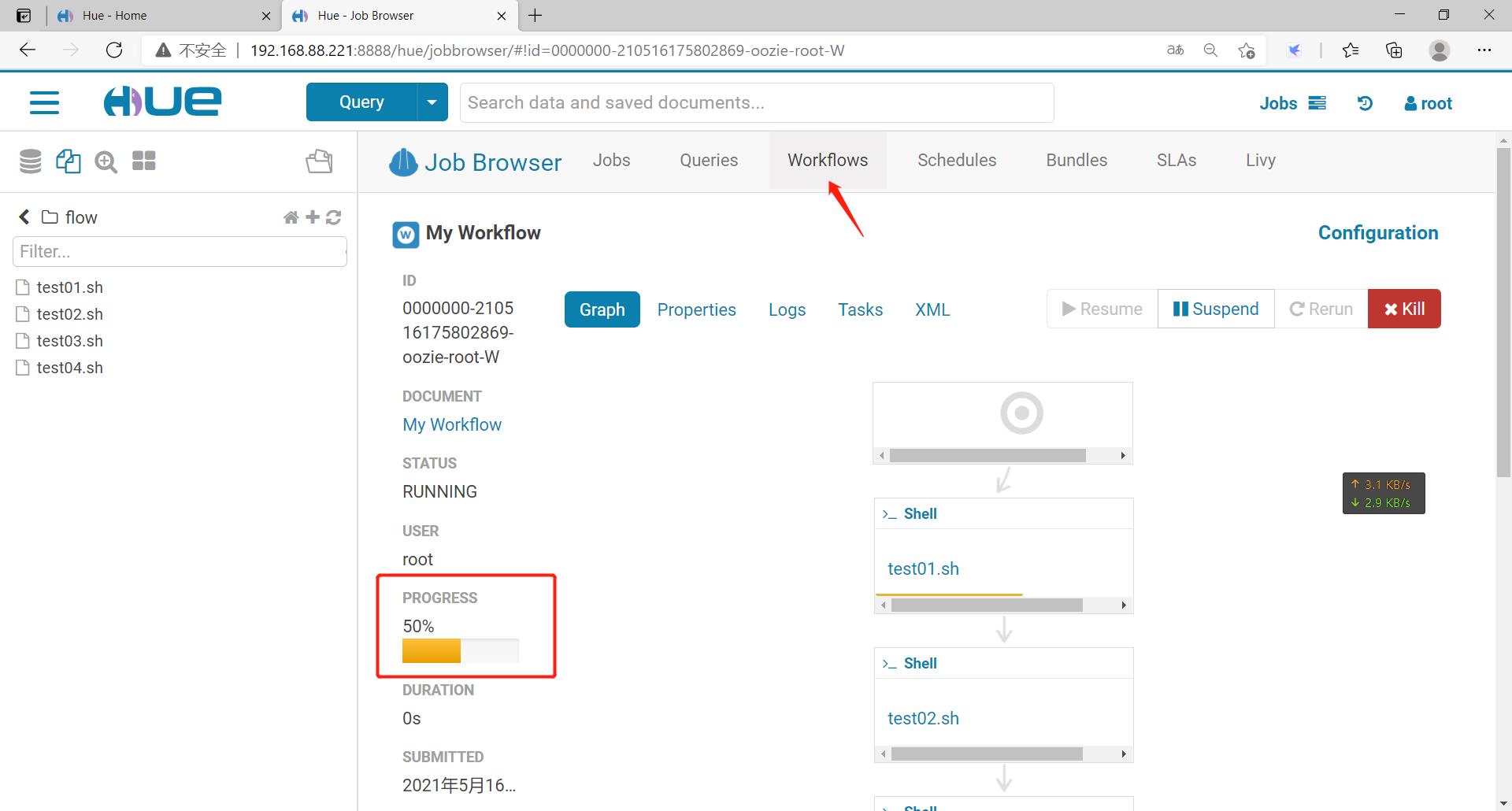Click the Hue logo

pos(162,102)
